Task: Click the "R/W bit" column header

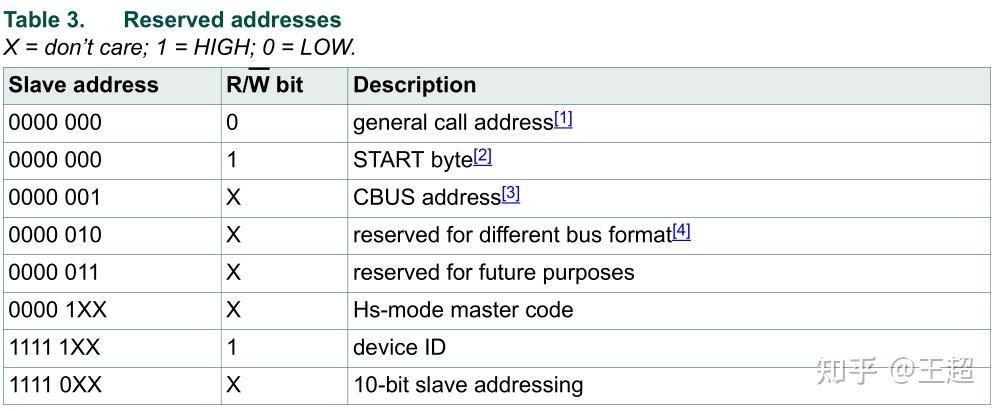Action: 264,85
